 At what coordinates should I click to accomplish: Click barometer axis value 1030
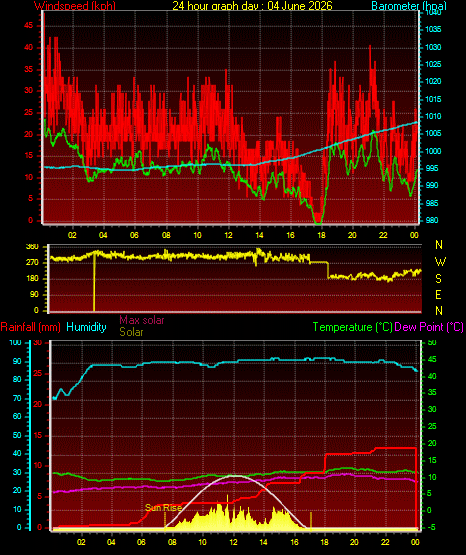433,47
